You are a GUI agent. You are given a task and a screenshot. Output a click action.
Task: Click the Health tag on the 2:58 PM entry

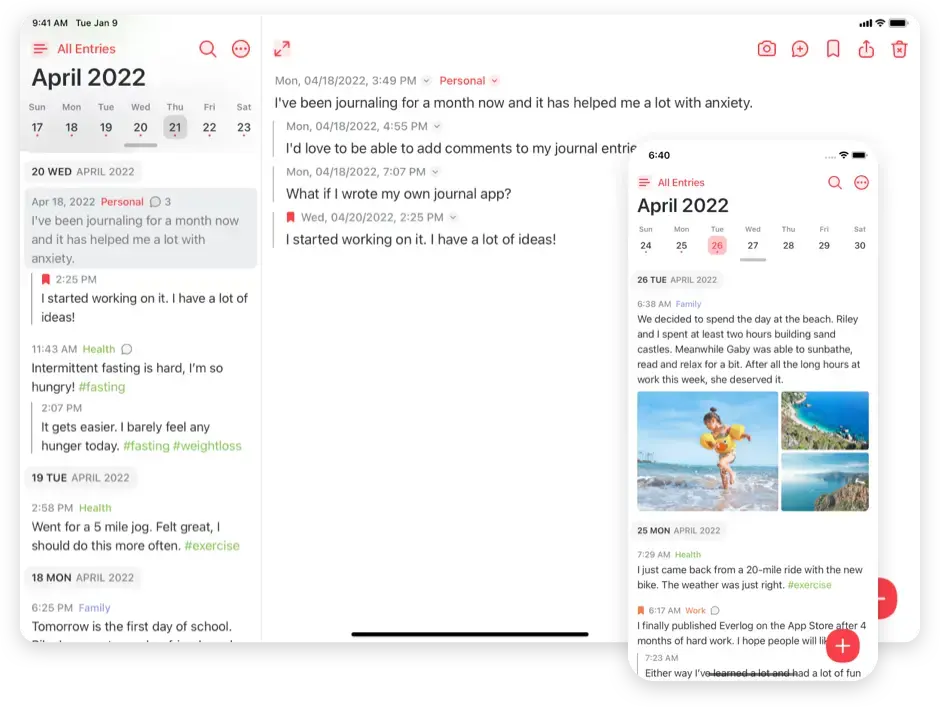click(95, 508)
